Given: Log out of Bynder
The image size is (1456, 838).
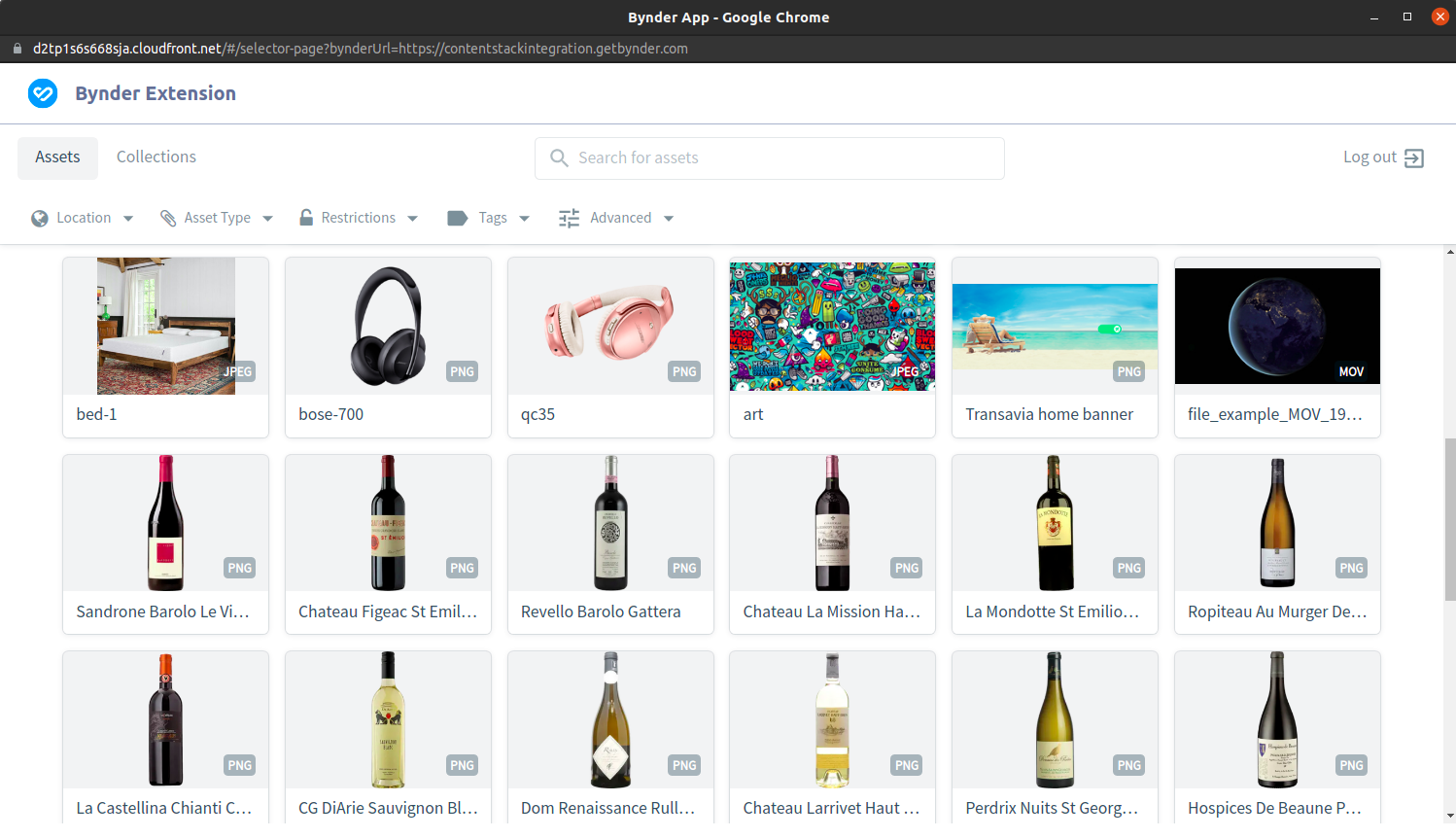Looking at the screenshot, I should [x=1383, y=157].
